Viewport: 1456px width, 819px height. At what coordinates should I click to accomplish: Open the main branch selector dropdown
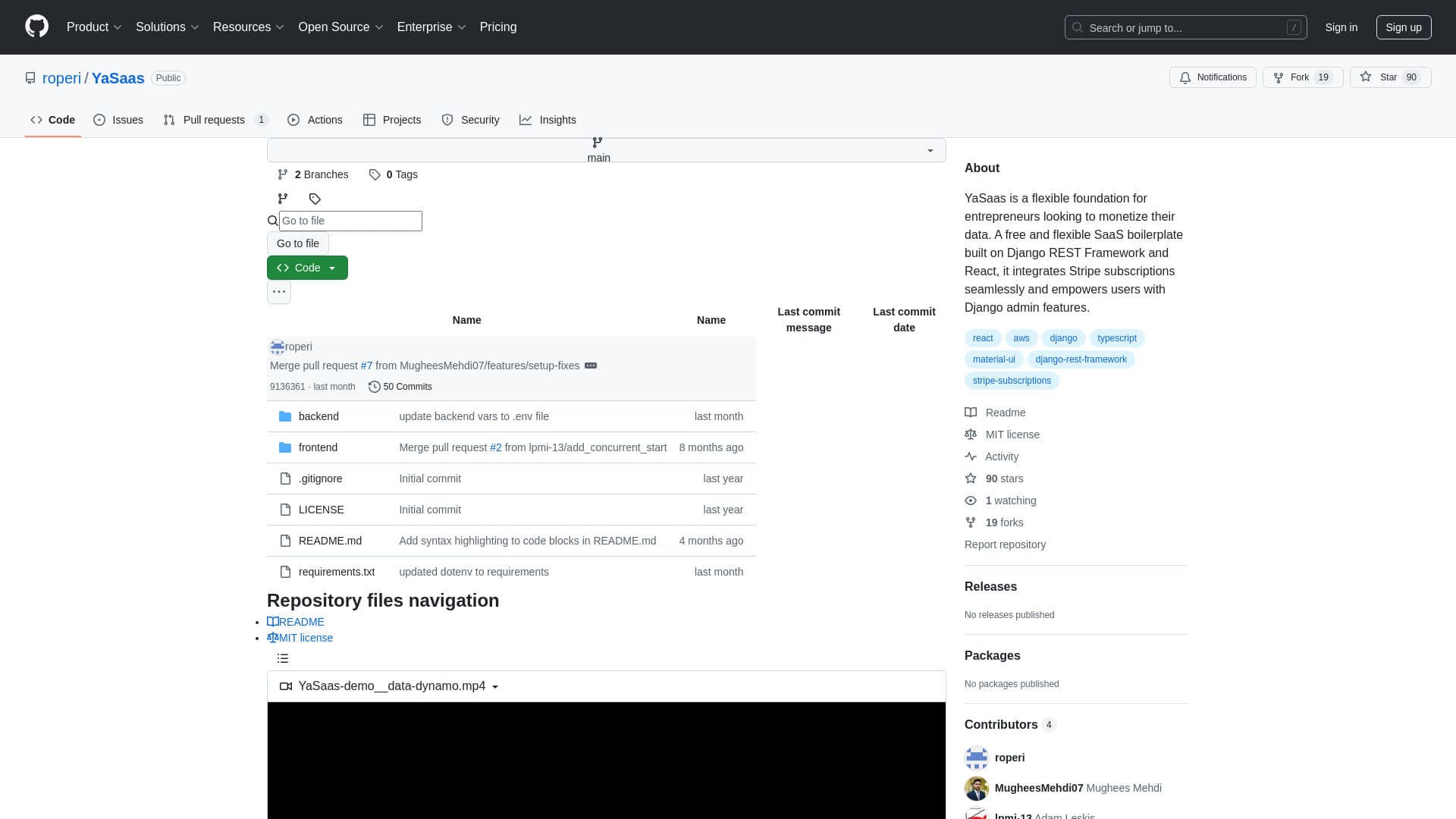pyautogui.click(x=606, y=150)
